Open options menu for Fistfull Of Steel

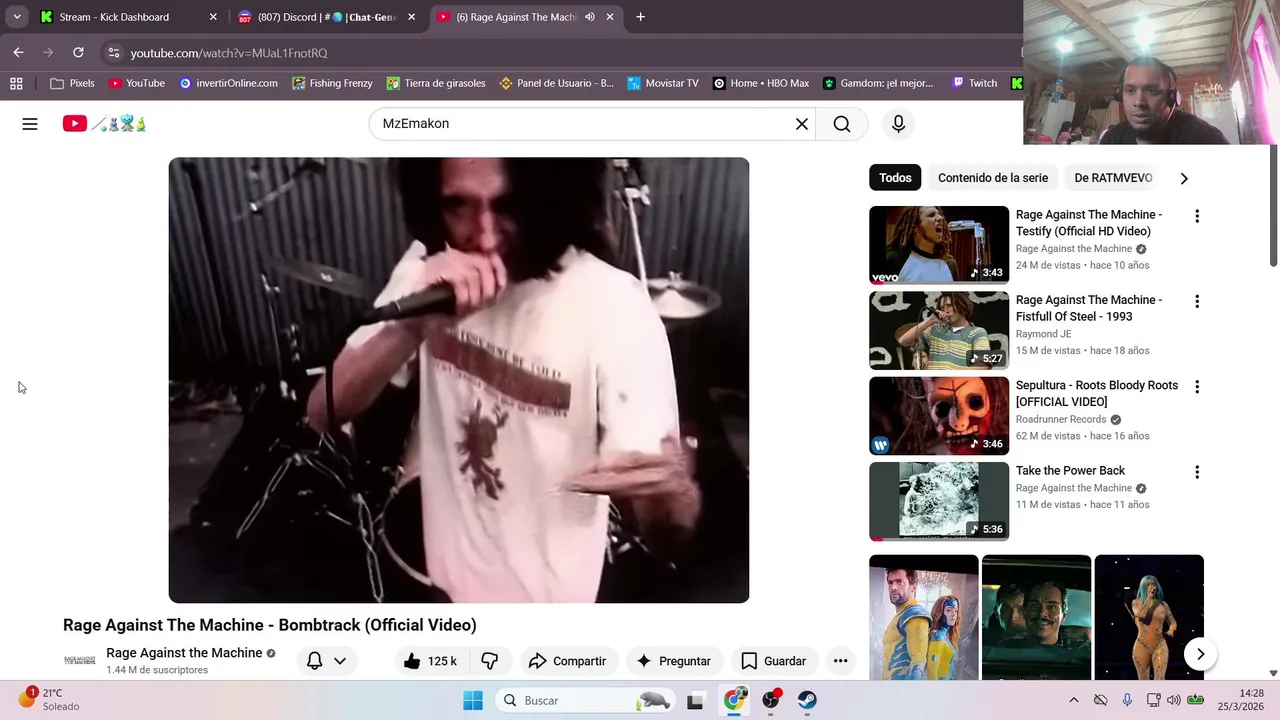(1196, 301)
